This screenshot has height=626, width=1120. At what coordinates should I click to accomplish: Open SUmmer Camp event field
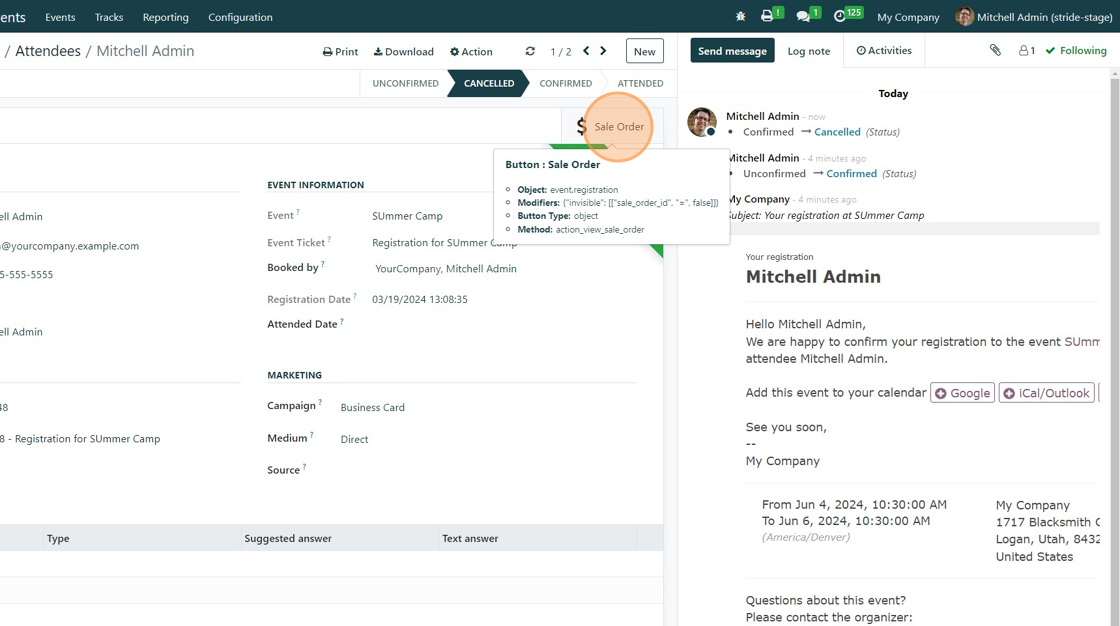pos(407,216)
